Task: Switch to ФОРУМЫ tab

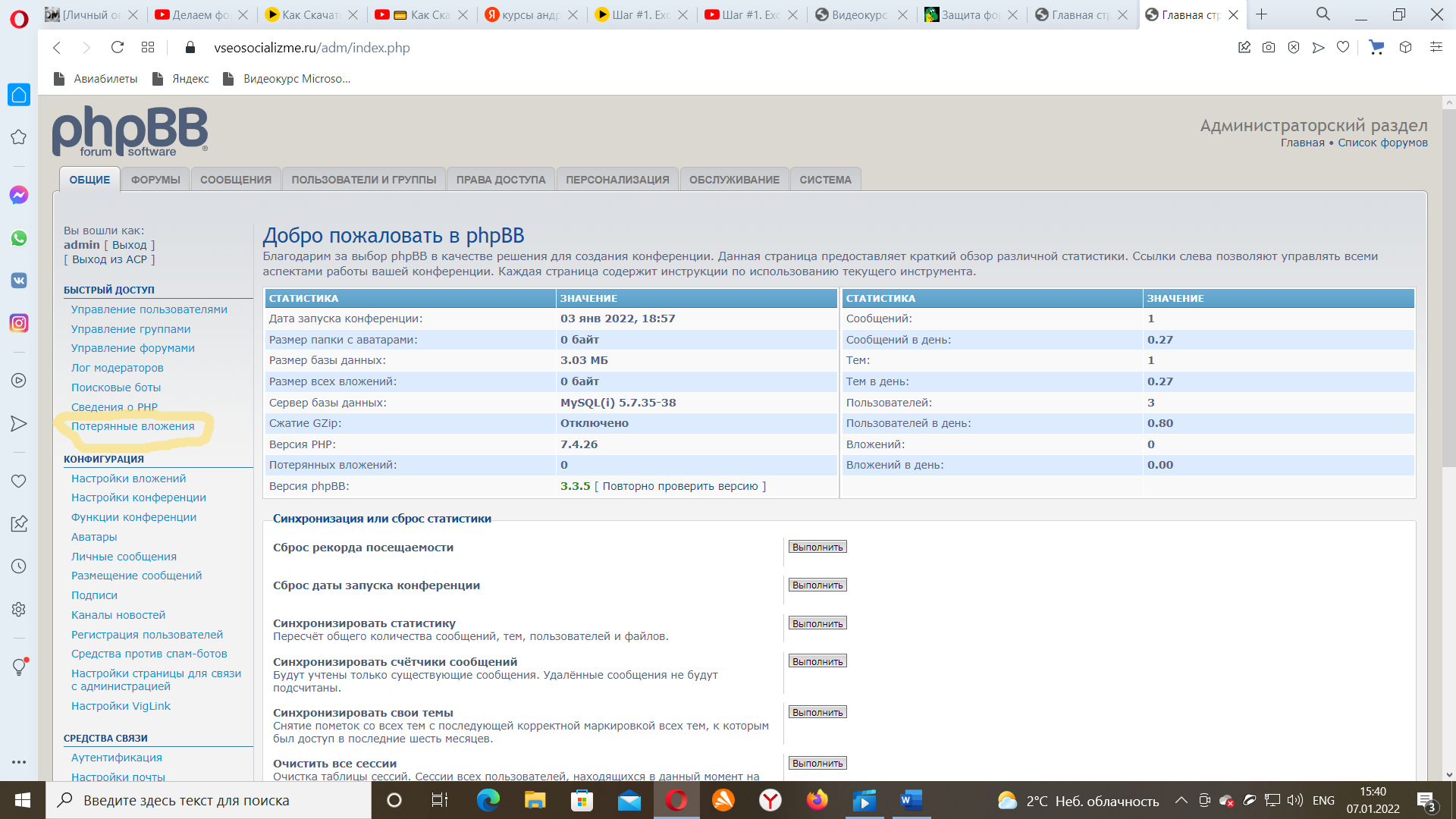Action: [x=155, y=180]
